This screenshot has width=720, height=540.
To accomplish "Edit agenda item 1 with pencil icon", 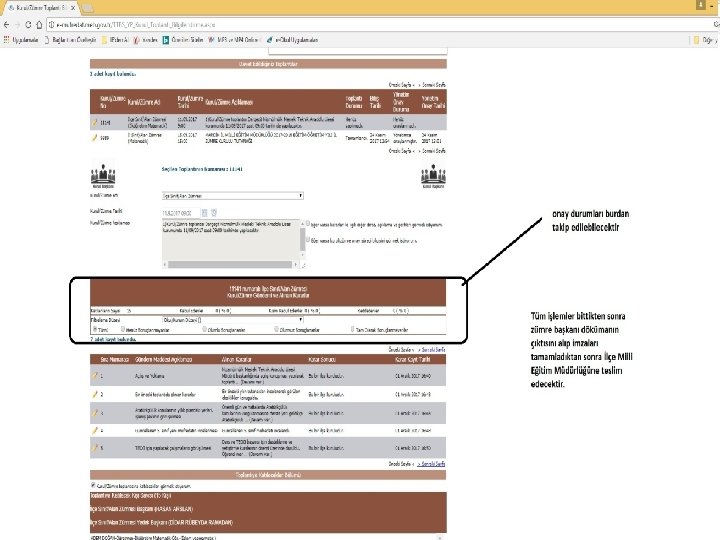I will [95, 376].
